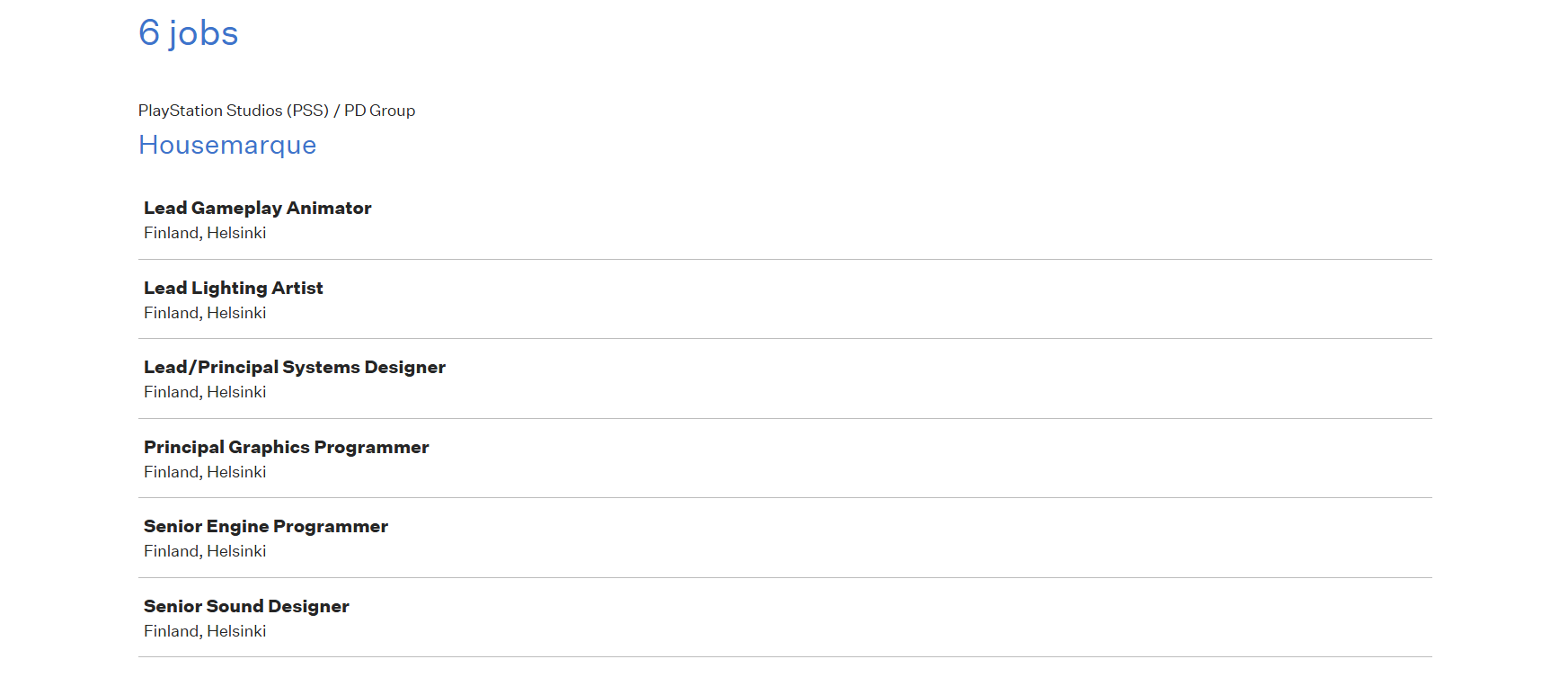Viewport: 1568px width, 686px height.
Task: Click "Helsinki" under Lead Lighting Artist
Action: coord(236,314)
